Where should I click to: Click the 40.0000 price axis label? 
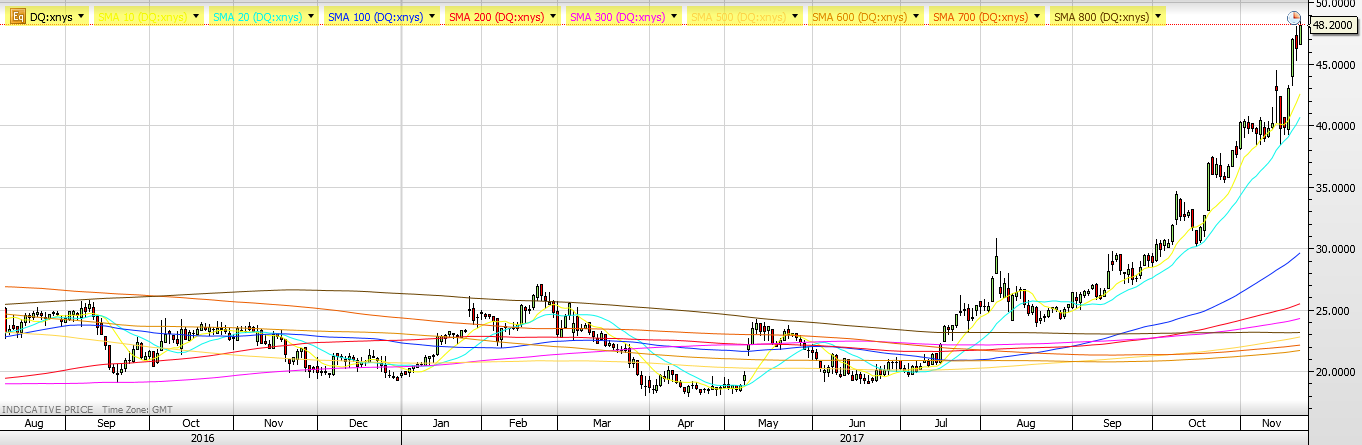(1335, 126)
